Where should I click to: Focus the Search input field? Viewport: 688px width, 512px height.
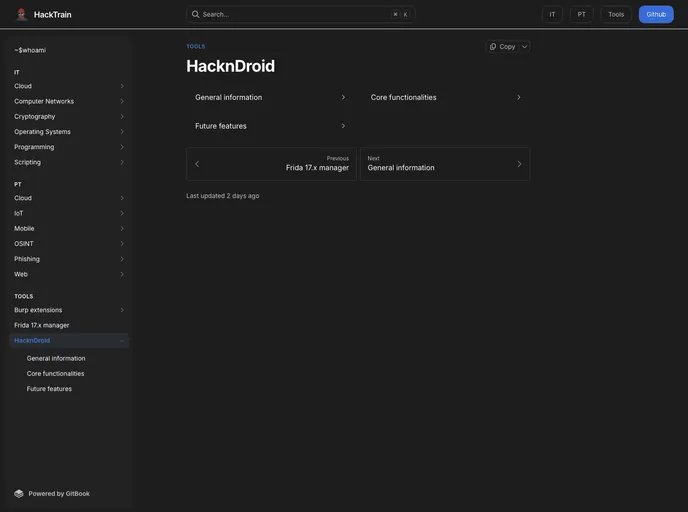[x=301, y=14]
